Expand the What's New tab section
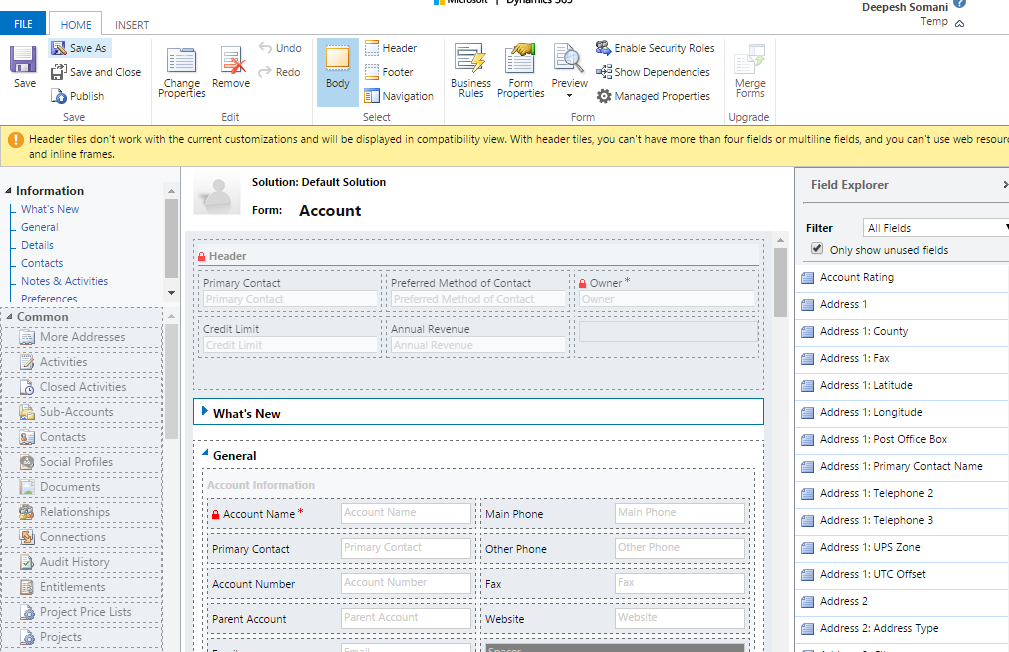This screenshot has width=1009, height=652. tap(205, 411)
